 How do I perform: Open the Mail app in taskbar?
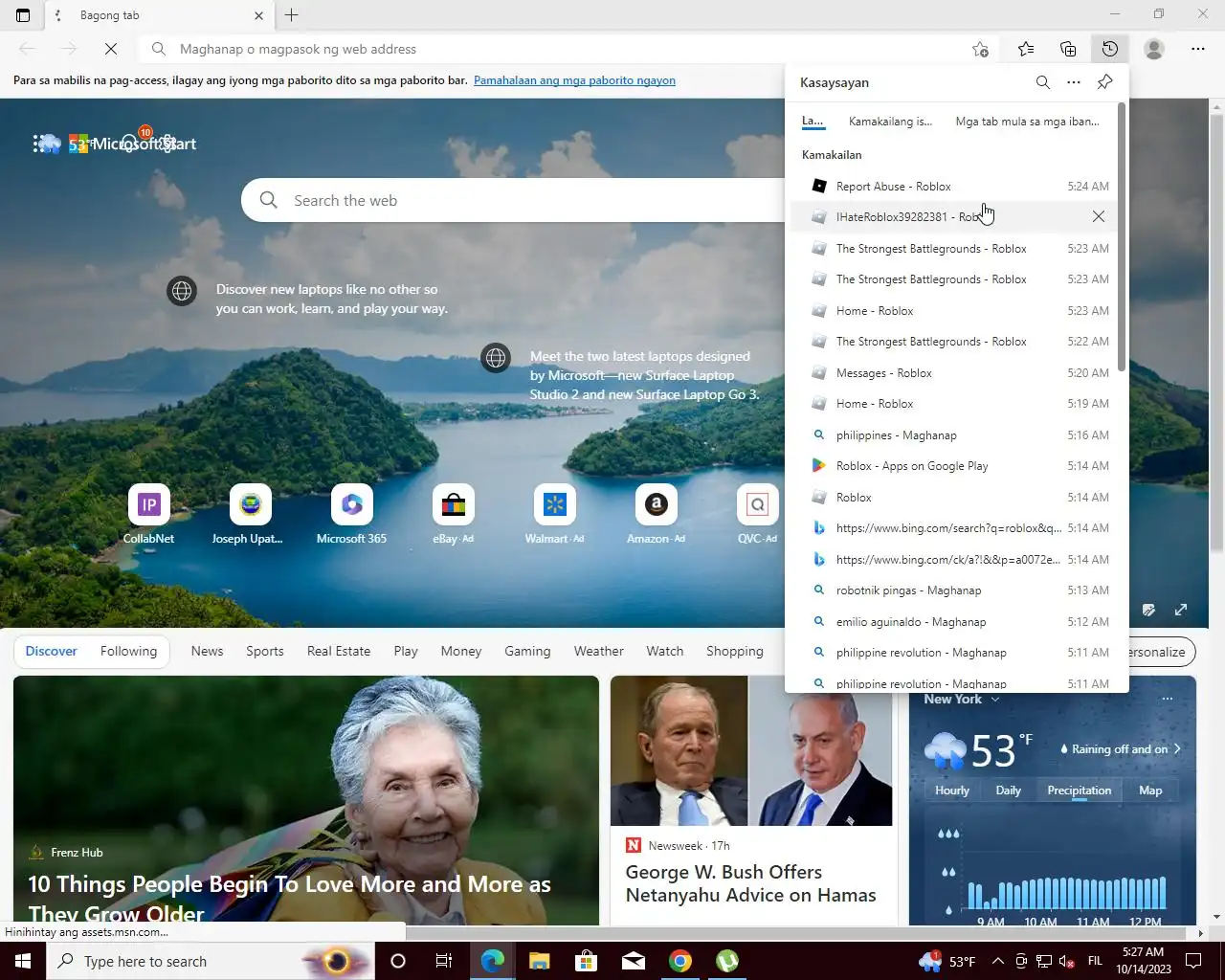pos(634,961)
